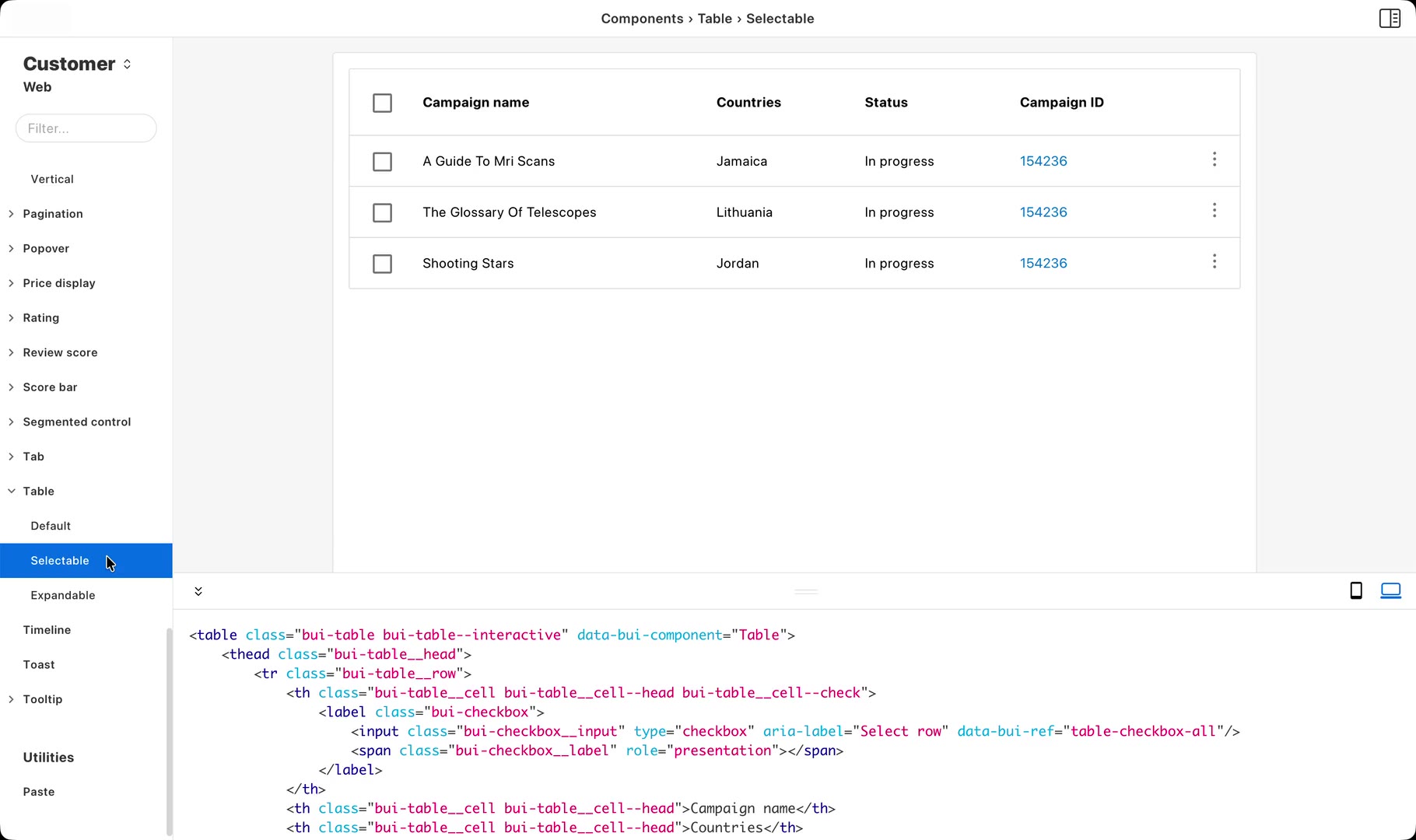Open the A Guide To Mri Scans row actions menu
The image size is (1416, 840).
point(1214,159)
